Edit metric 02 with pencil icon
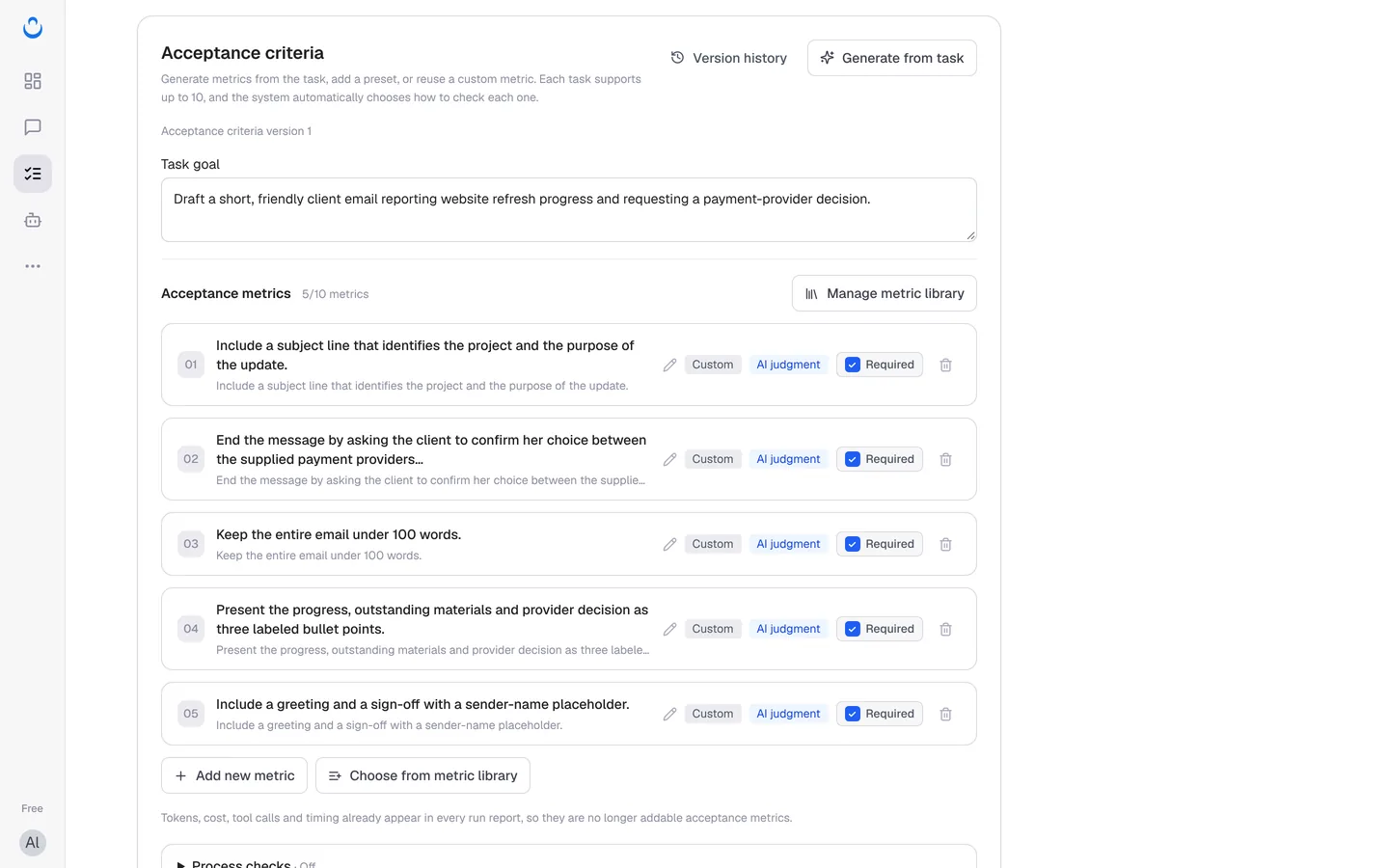This screenshot has height=868, width=1389. click(x=669, y=459)
